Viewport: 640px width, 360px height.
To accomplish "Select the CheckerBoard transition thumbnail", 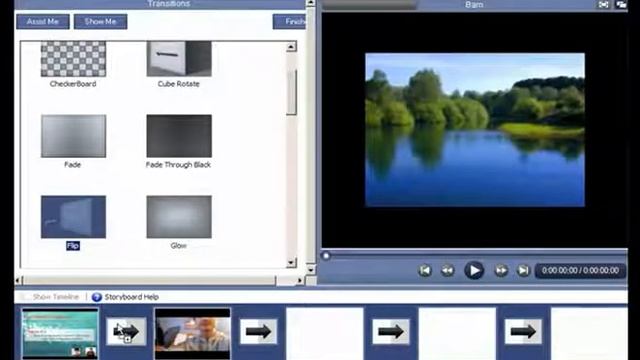I will (73, 58).
